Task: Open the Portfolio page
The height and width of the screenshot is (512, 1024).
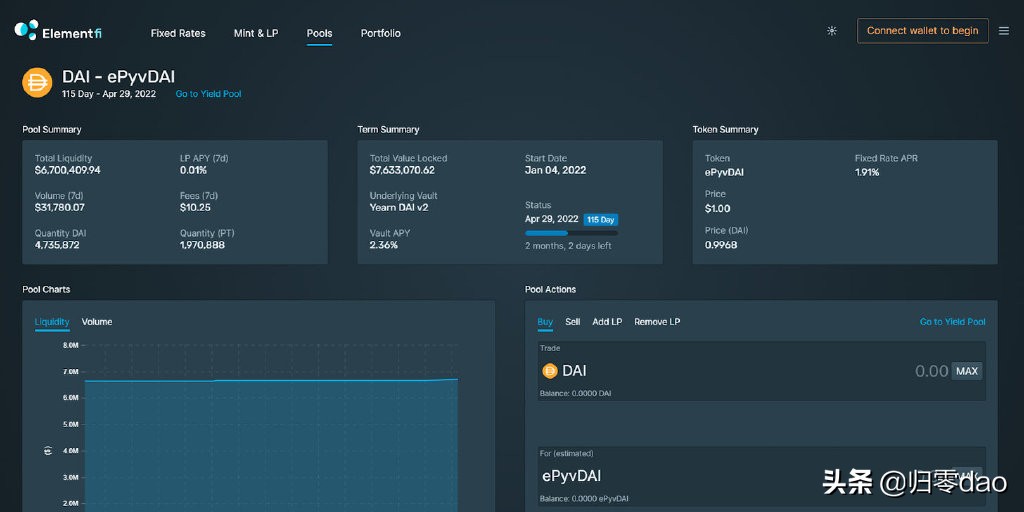Action: pos(381,33)
